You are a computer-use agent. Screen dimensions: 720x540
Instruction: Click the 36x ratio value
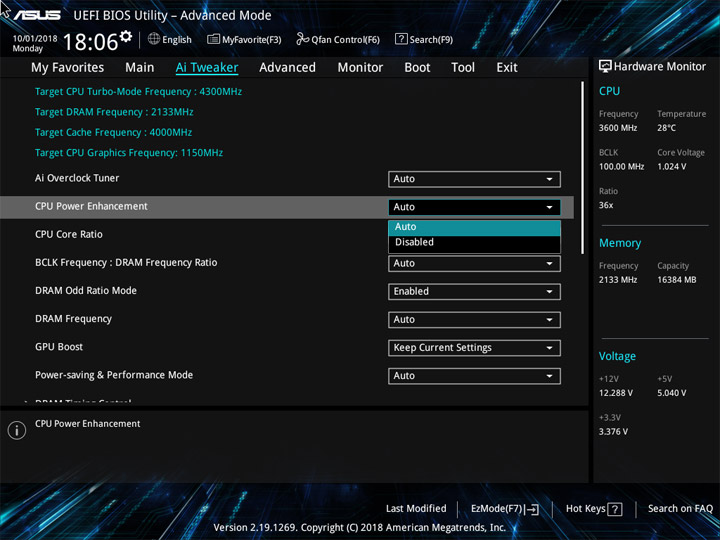(606, 205)
